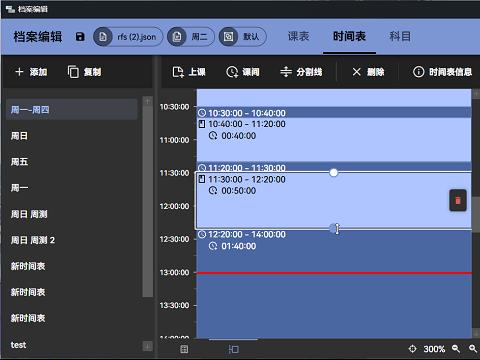Click the bottom handle of the 11:30:00 block
The width and height of the screenshot is (480, 360).
(x=333, y=229)
